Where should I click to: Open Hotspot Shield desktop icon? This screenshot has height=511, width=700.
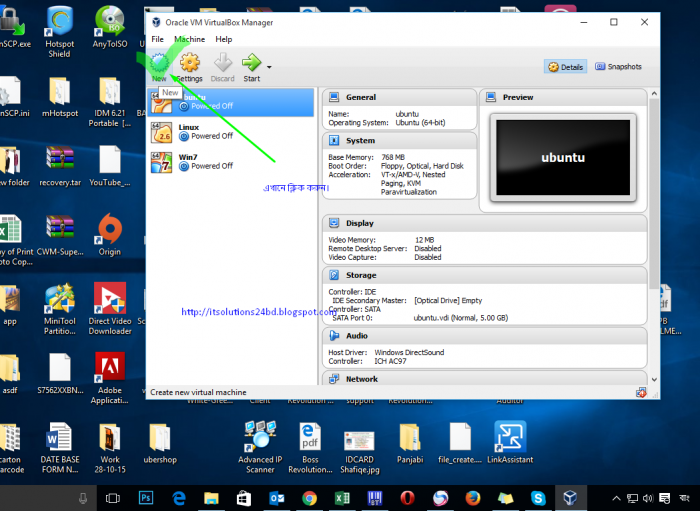[x=59, y=31]
